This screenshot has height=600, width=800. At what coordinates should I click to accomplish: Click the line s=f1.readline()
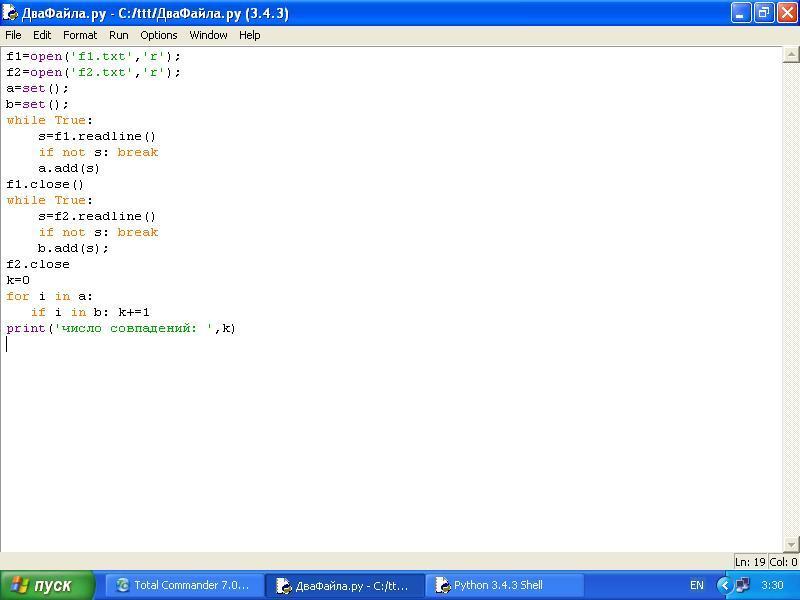coord(97,136)
